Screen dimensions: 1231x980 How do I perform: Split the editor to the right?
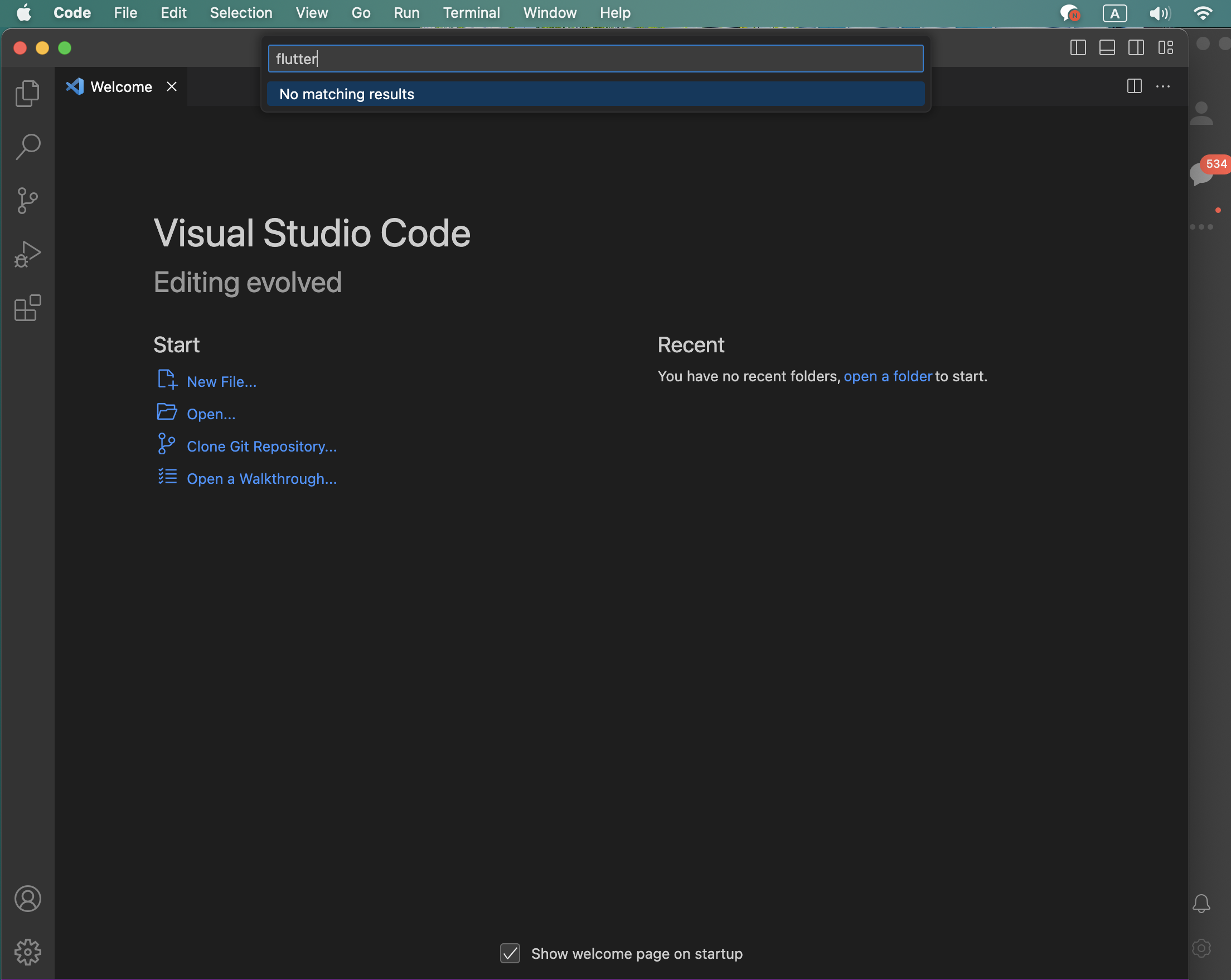pos(1134,86)
